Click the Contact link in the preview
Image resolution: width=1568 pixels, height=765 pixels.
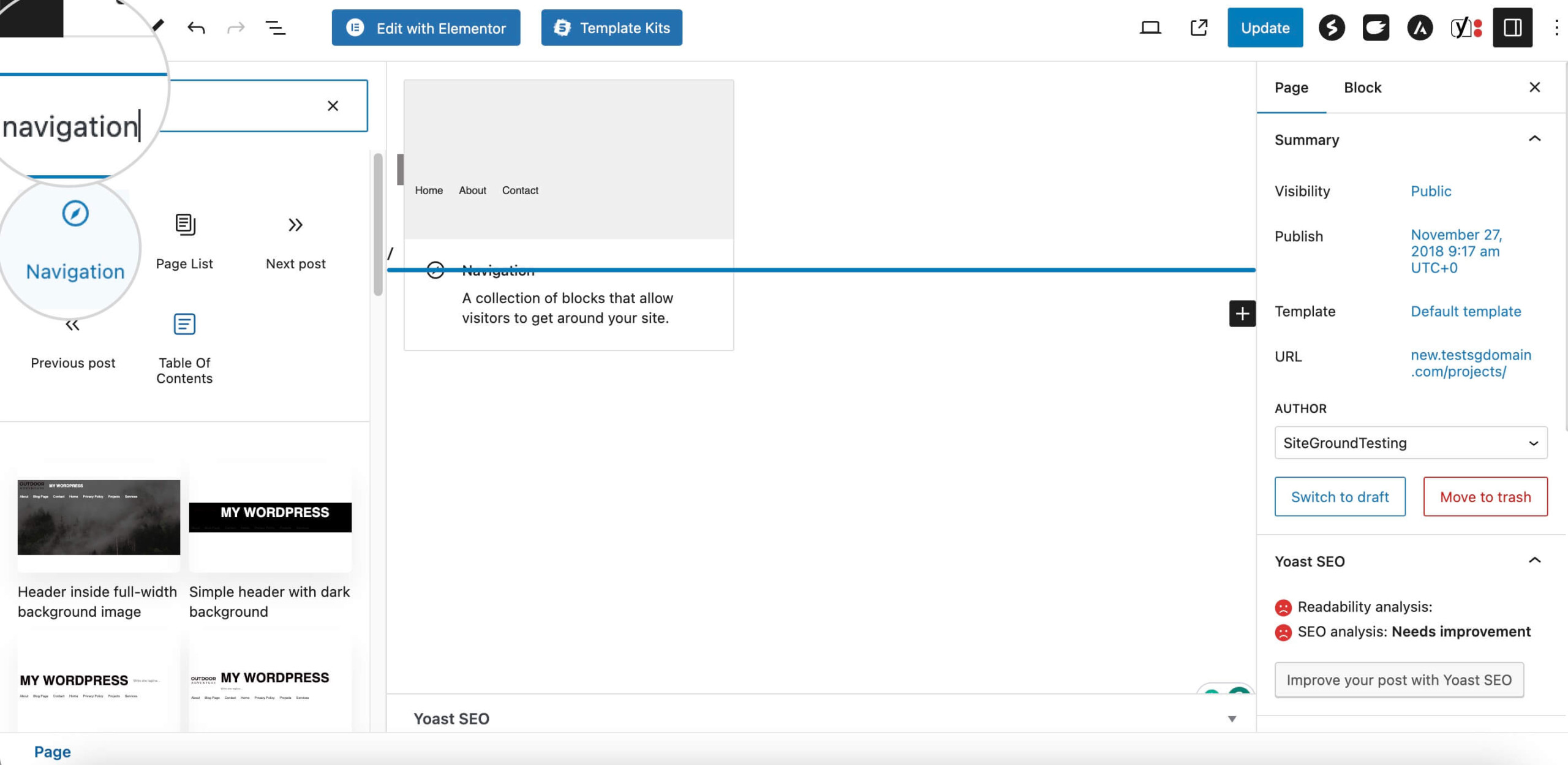click(520, 190)
